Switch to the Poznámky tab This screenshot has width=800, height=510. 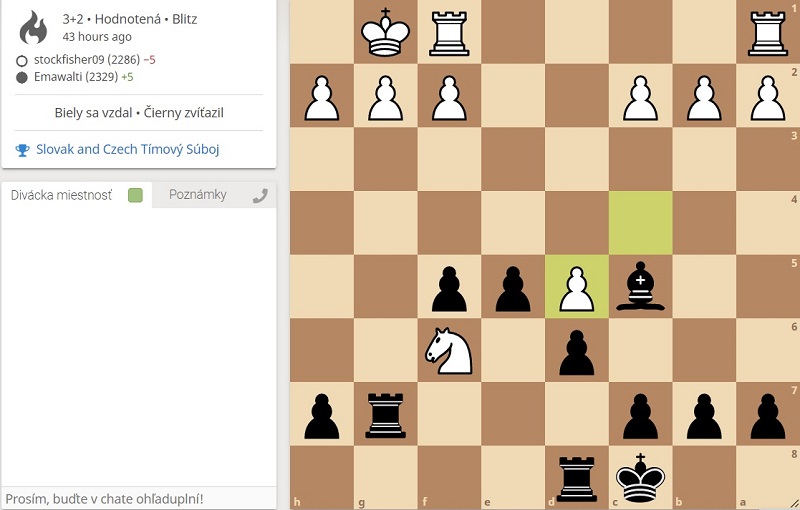coord(197,195)
